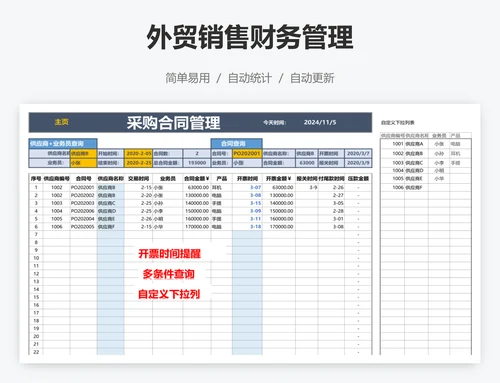Select the 合同查询 section header
The width and height of the screenshot is (500, 383).
(x=236, y=144)
